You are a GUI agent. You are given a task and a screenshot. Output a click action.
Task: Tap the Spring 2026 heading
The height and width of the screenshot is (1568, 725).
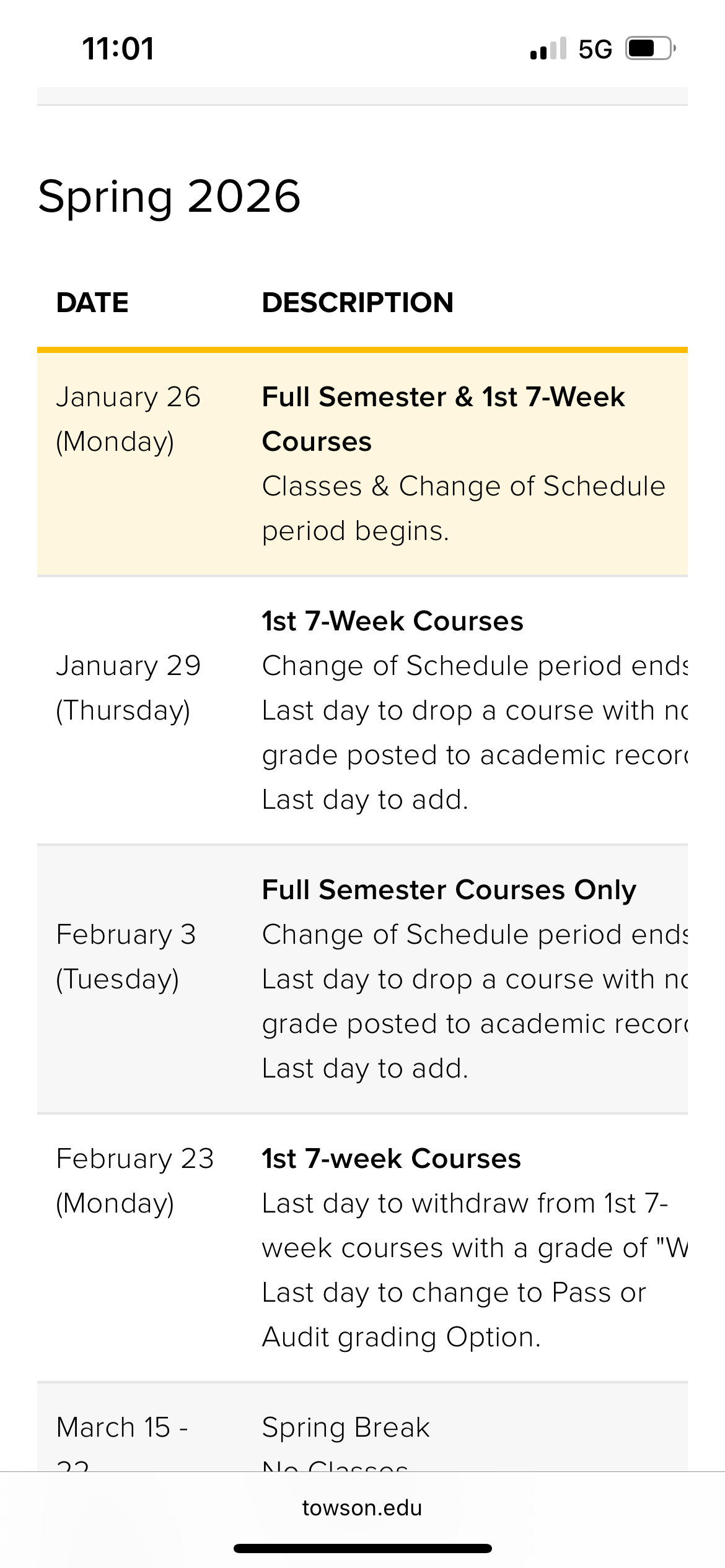click(169, 196)
